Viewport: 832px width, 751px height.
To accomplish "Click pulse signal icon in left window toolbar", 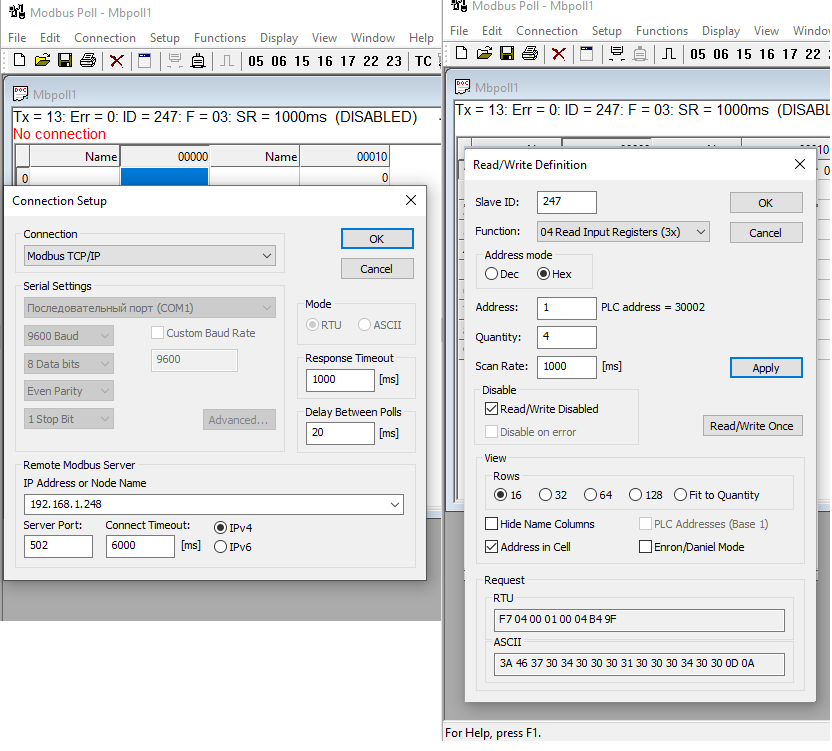I will pos(227,61).
